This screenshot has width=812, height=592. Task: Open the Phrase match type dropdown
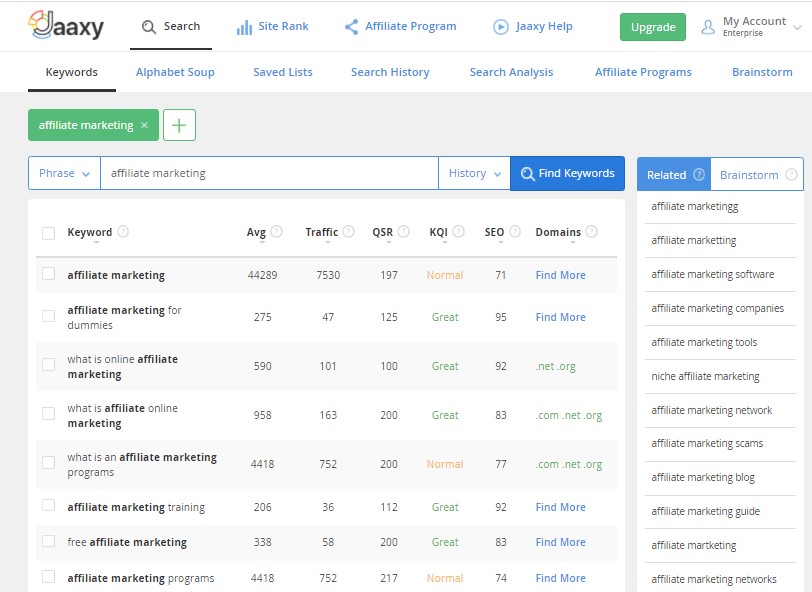(x=65, y=174)
